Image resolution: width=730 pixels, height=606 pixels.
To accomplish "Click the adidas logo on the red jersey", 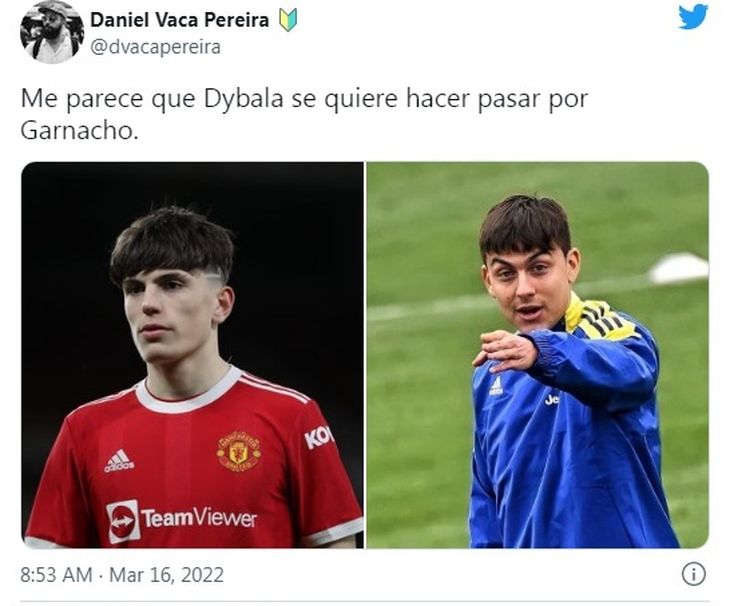I will pos(119,461).
